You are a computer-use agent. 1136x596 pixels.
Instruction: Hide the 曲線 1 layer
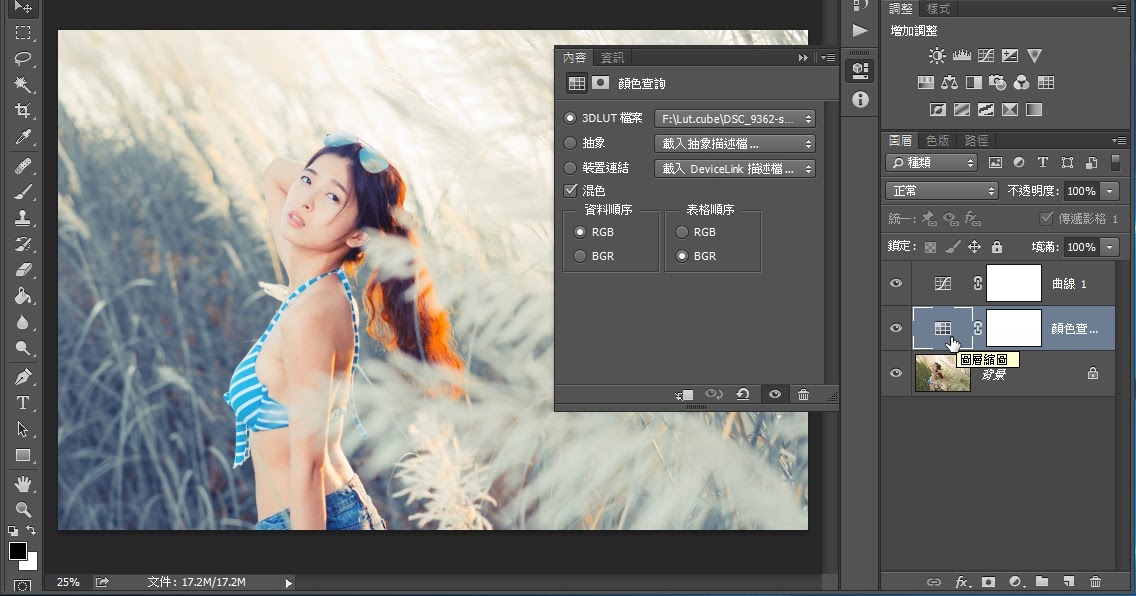[896, 283]
